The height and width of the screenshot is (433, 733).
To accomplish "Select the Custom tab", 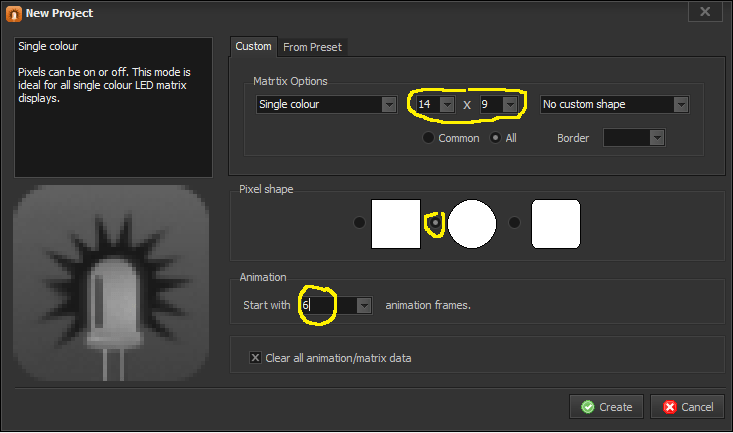I will [x=253, y=46].
